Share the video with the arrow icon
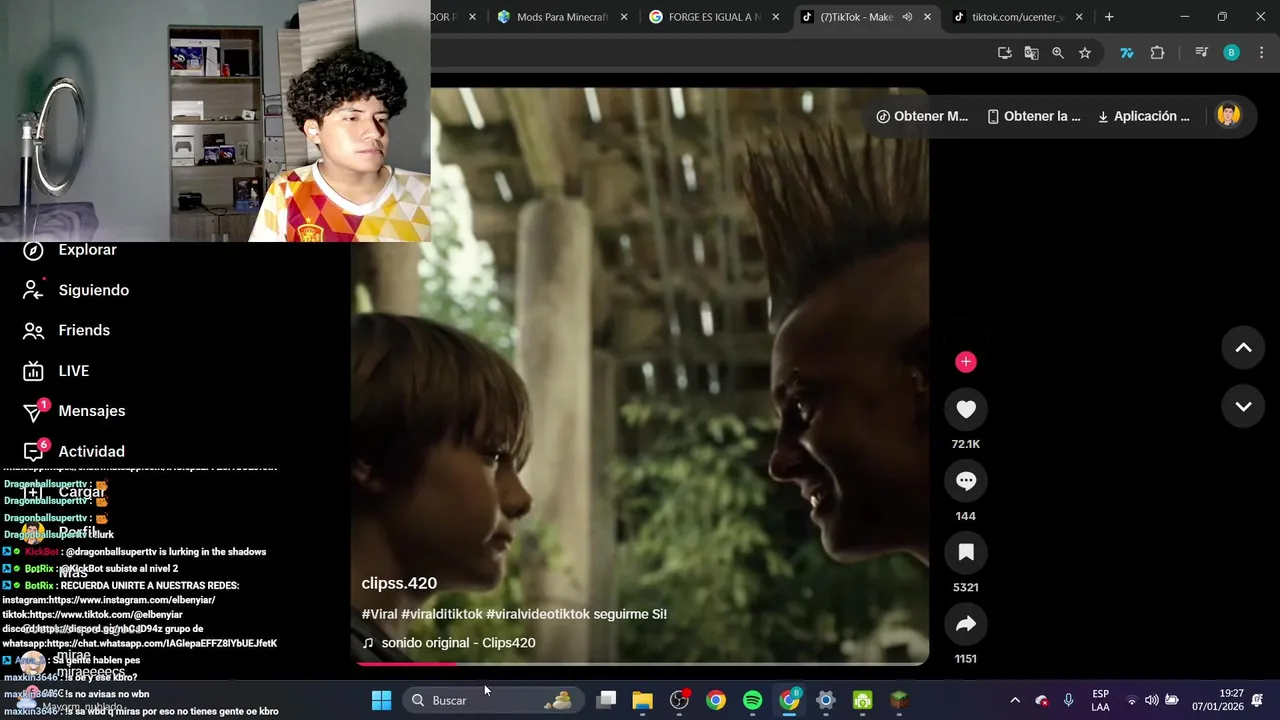This screenshot has width=1280, height=720. (x=966, y=624)
